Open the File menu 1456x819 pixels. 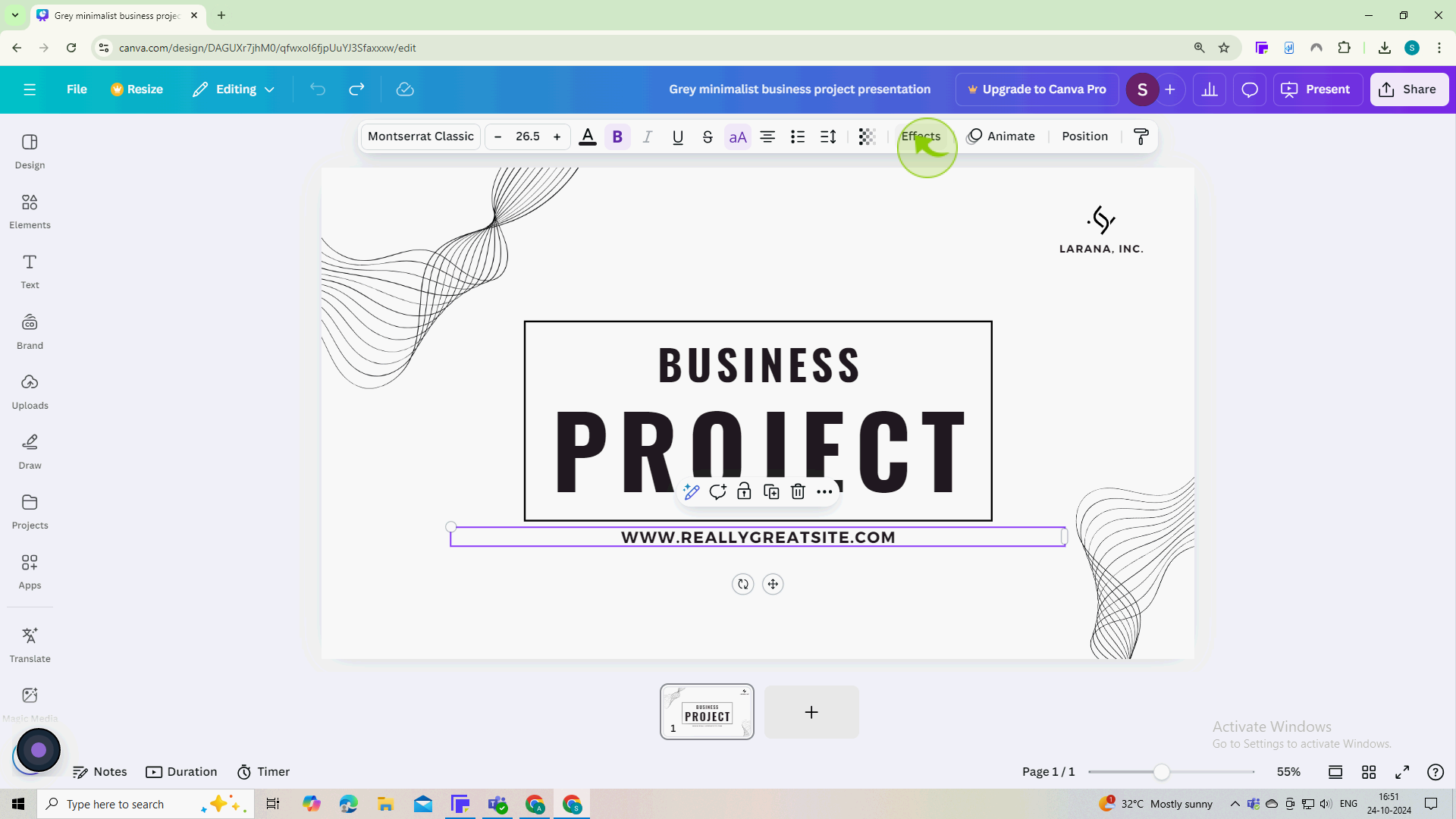(76, 89)
